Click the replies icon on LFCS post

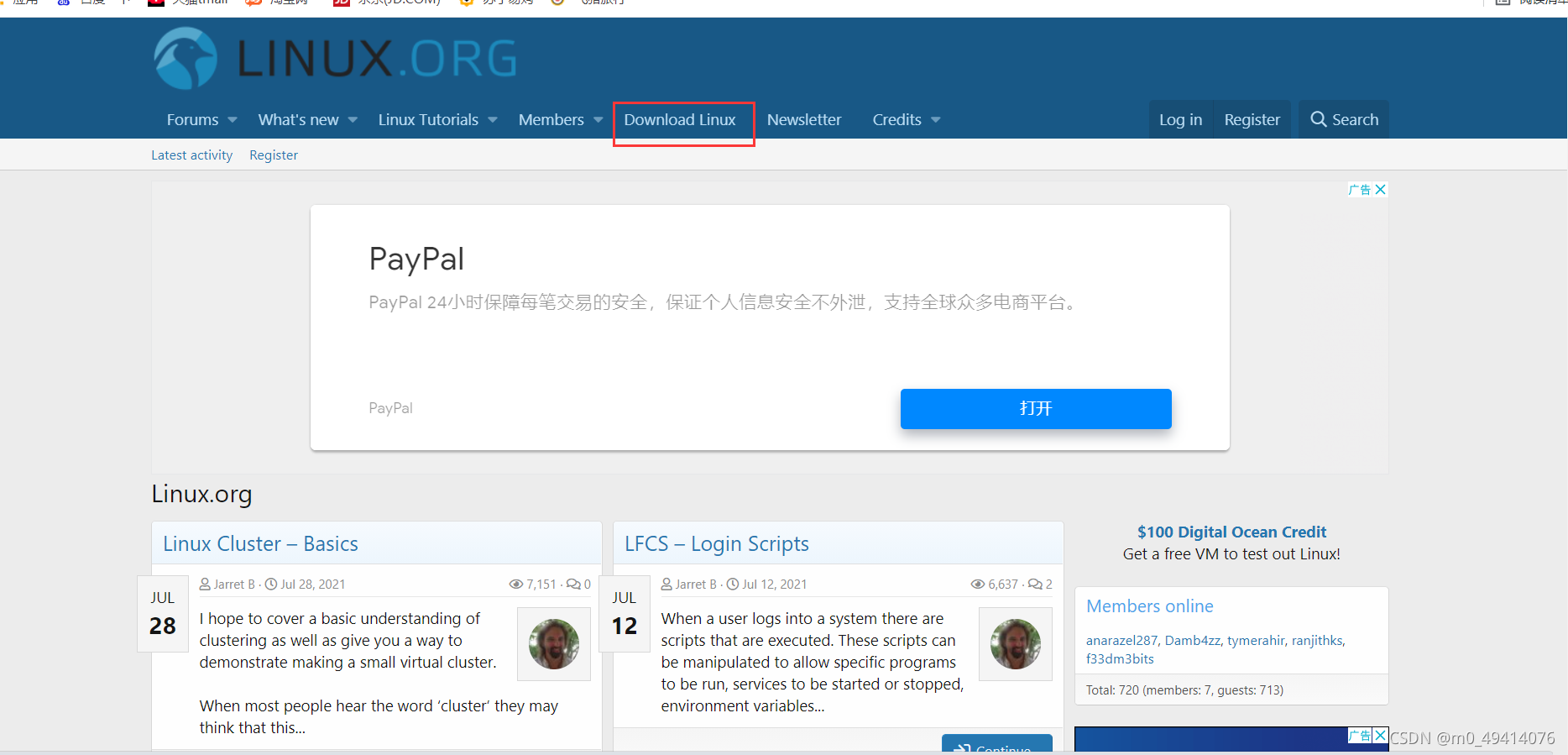click(x=1035, y=585)
